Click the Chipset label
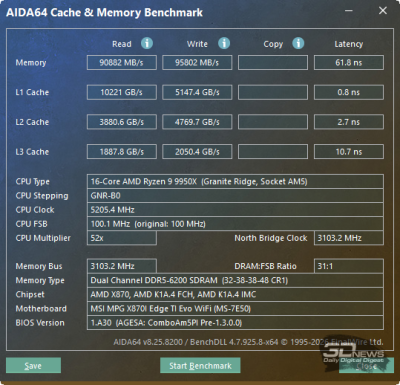This screenshot has width=400, height=385. [x=30, y=295]
